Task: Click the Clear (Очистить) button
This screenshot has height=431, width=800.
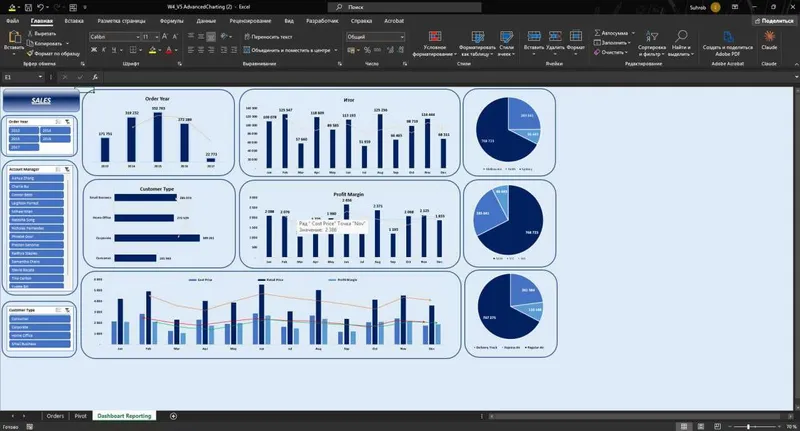Action: pos(610,52)
